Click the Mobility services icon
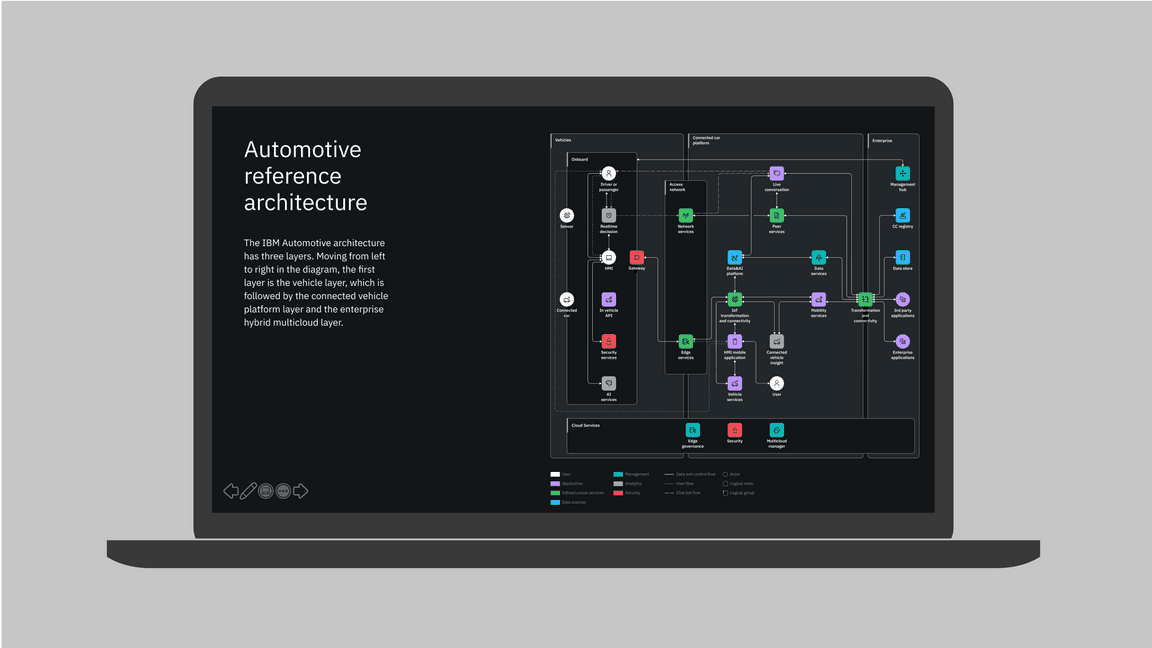The height and width of the screenshot is (648, 1152). click(x=818, y=300)
